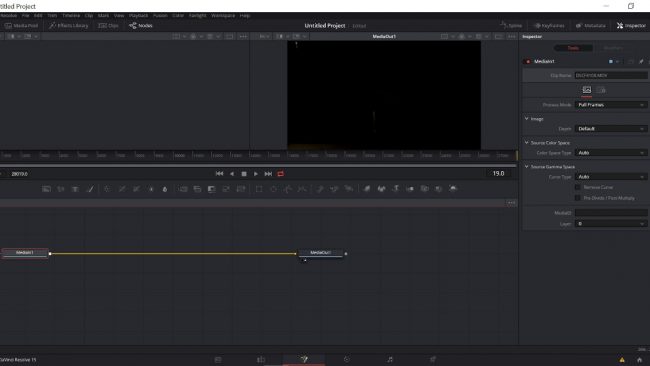Open the File menu
Image resolution: width=650 pixels, height=366 pixels.
(25, 15)
